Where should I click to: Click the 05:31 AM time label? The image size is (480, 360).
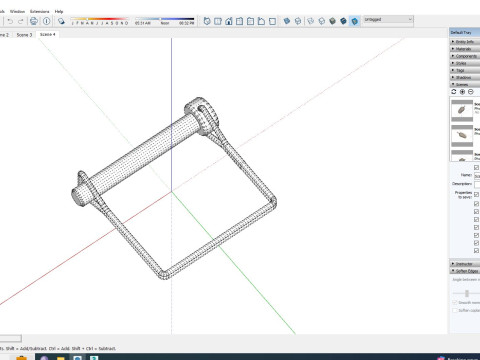coord(143,23)
